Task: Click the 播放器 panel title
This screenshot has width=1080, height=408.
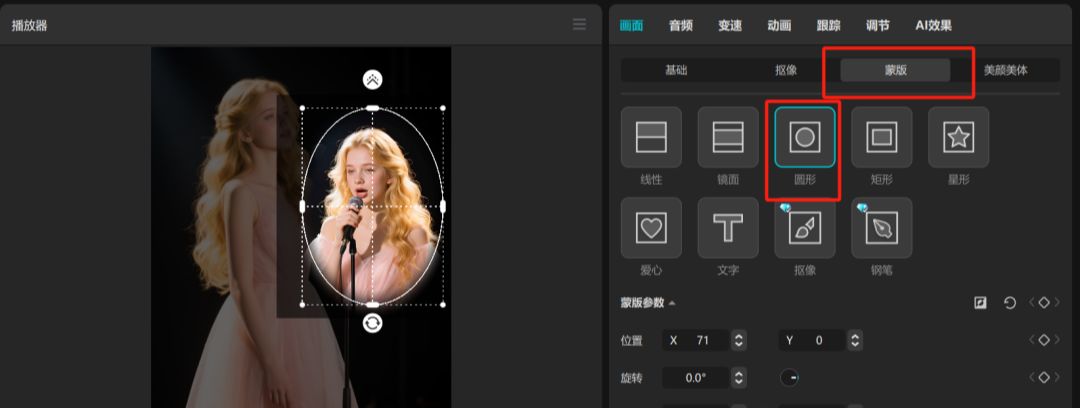Action: click(29, 26)
